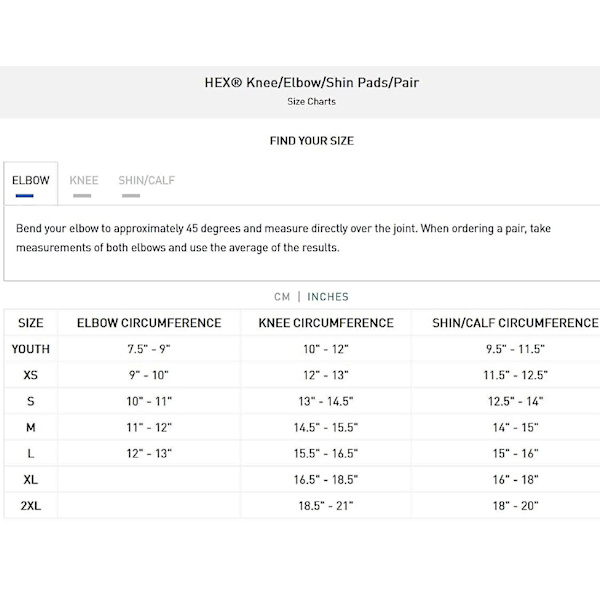This screenshot has width=600, height=600.
Task: Click the 12" - 13" elbow value
Action: (149, 453)
